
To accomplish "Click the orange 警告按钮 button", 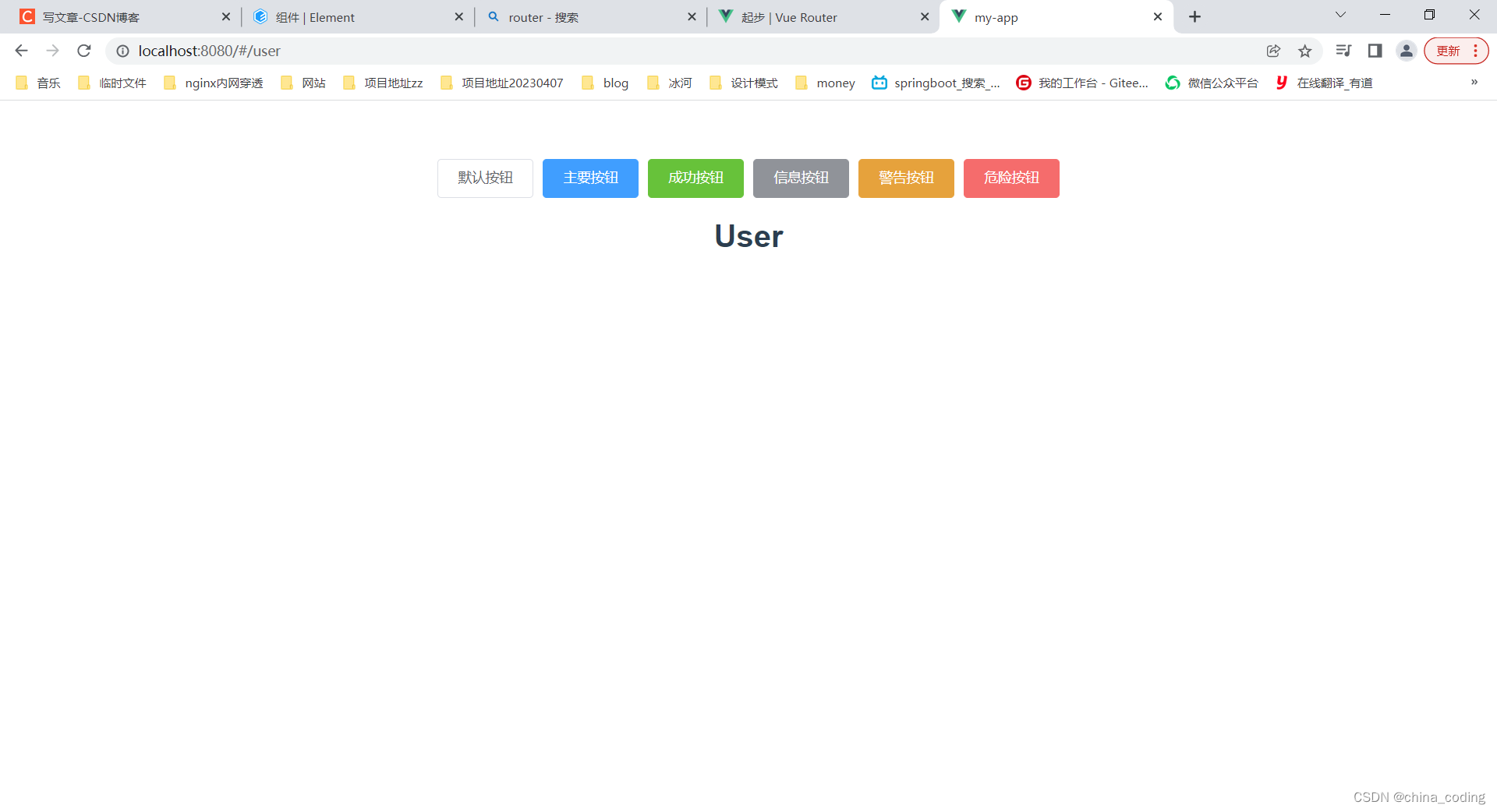I will pos(906,178).
